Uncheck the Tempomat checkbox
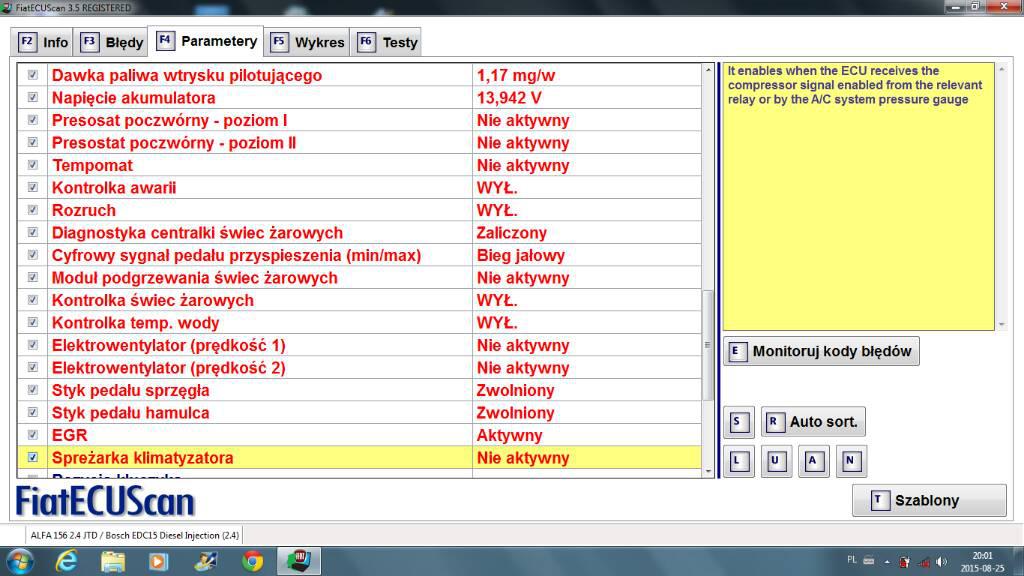This screenshot has width=1024, height=576. (x=33, y=165)
